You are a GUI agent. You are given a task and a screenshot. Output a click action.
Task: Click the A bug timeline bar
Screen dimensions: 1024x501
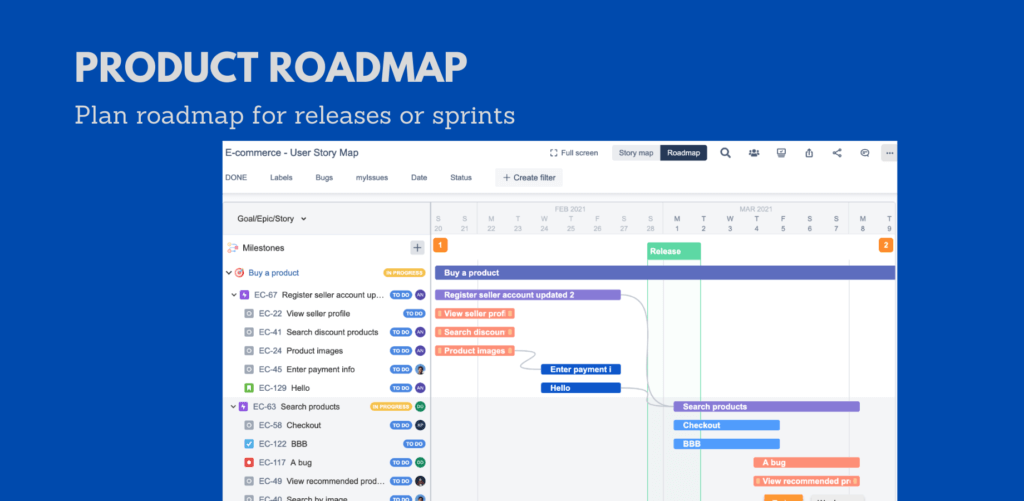807,462
